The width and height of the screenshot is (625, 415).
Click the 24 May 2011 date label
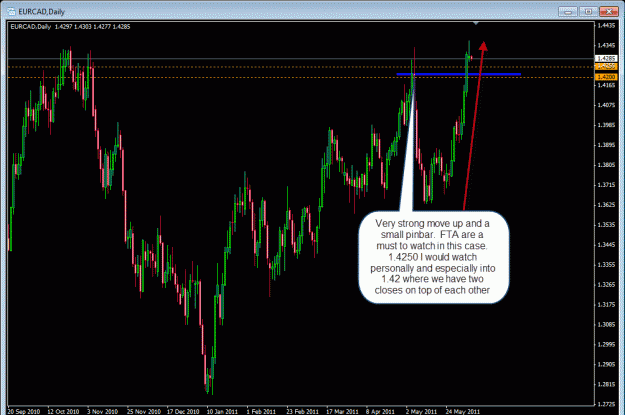pos(463,411)
